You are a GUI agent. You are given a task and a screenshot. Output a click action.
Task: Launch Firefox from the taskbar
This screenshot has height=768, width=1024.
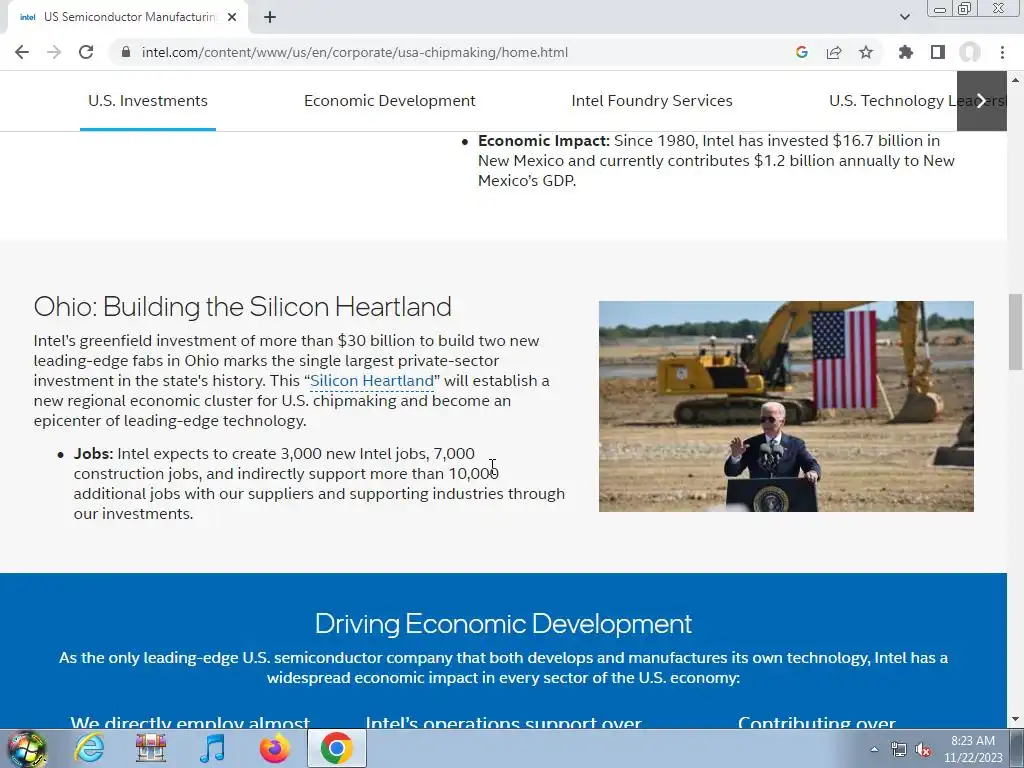pos(274,748)
